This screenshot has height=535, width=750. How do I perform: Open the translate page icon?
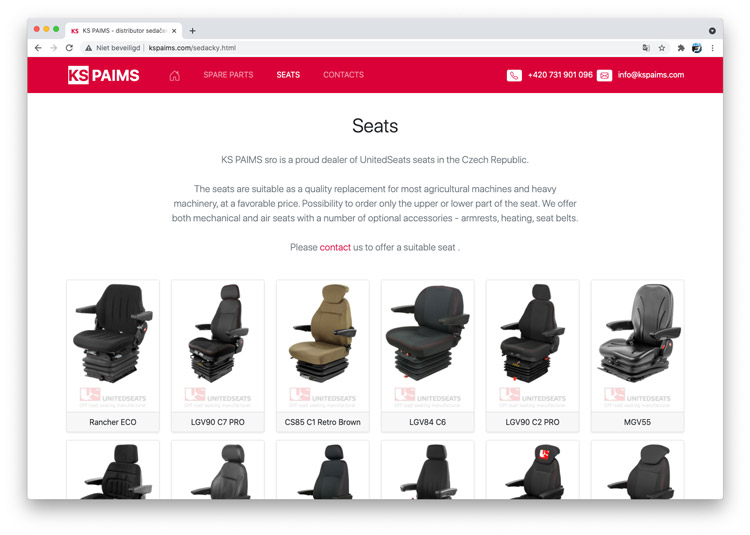pyautogui.click(x=646, y=48)
